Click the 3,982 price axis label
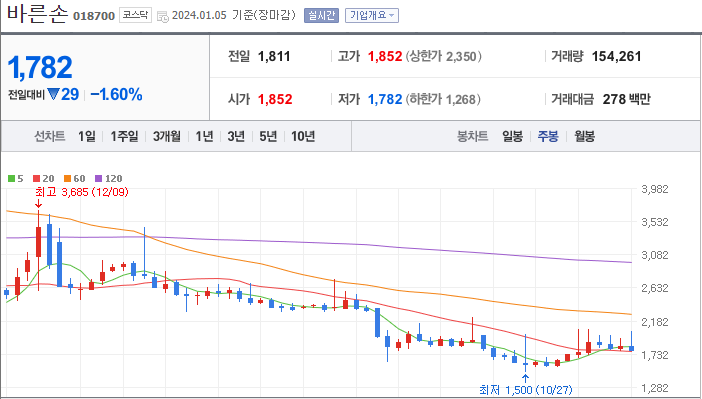 click(655, 189)
